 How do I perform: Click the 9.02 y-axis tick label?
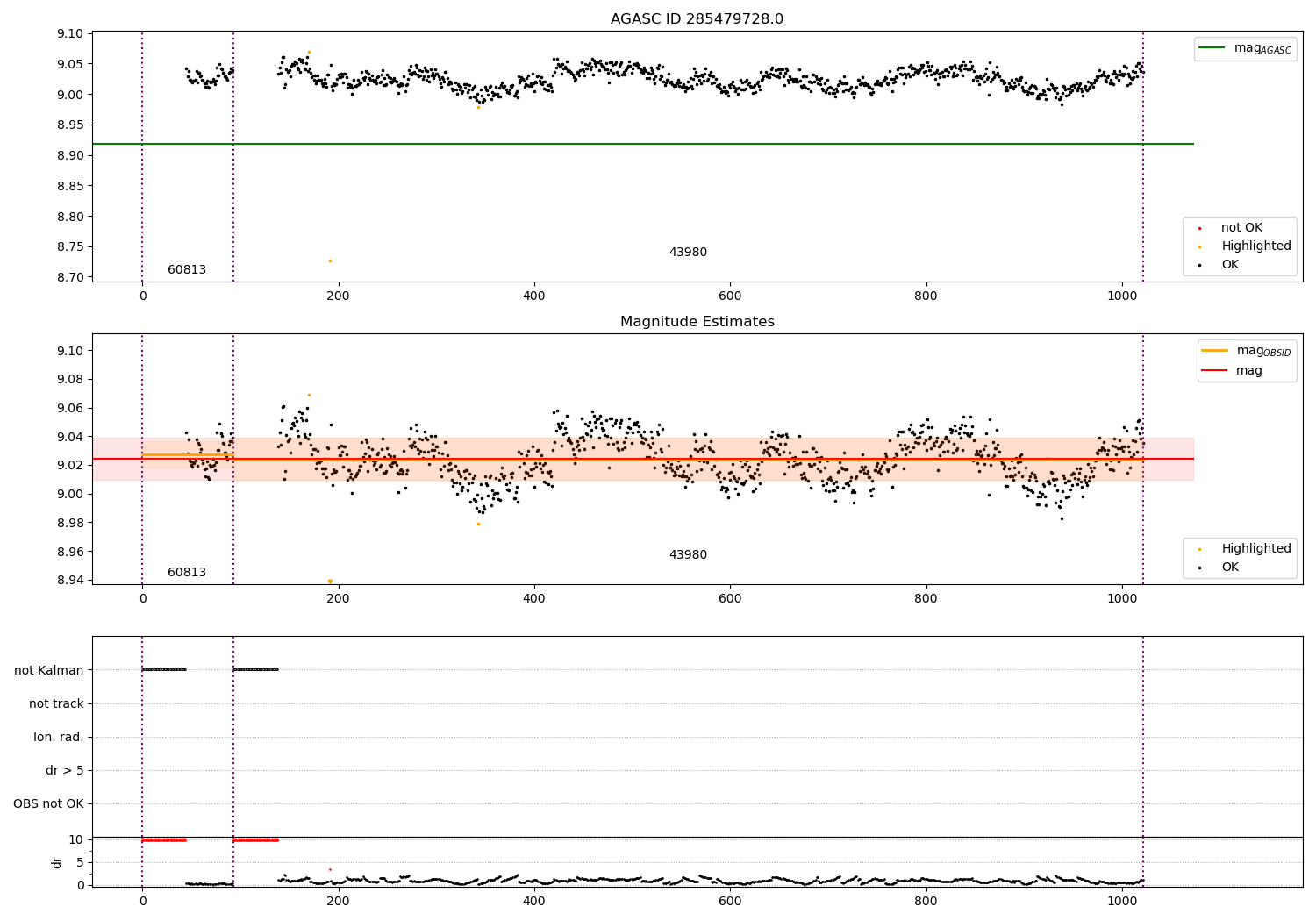[69, 466]
